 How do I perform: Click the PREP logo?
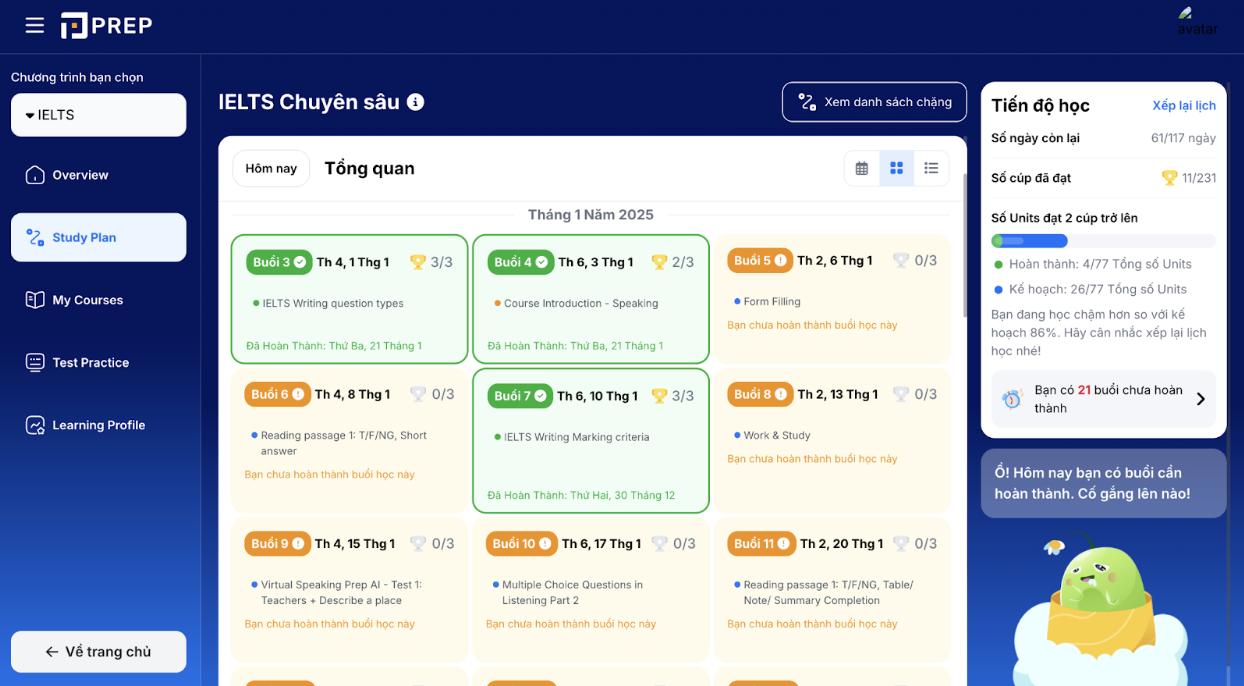click(106, 25)
